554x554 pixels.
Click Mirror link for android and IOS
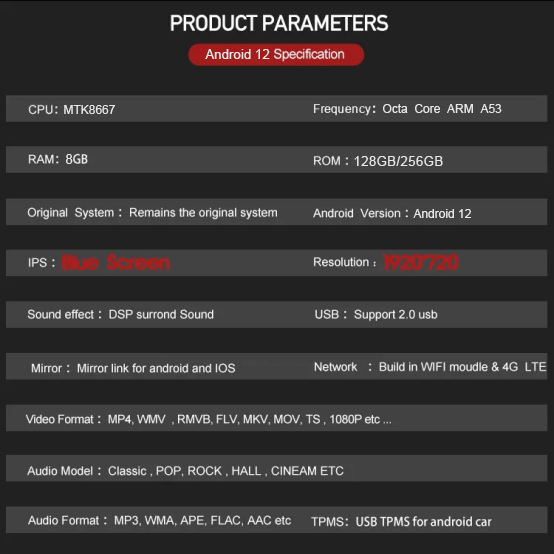click(x=133, y=368)
